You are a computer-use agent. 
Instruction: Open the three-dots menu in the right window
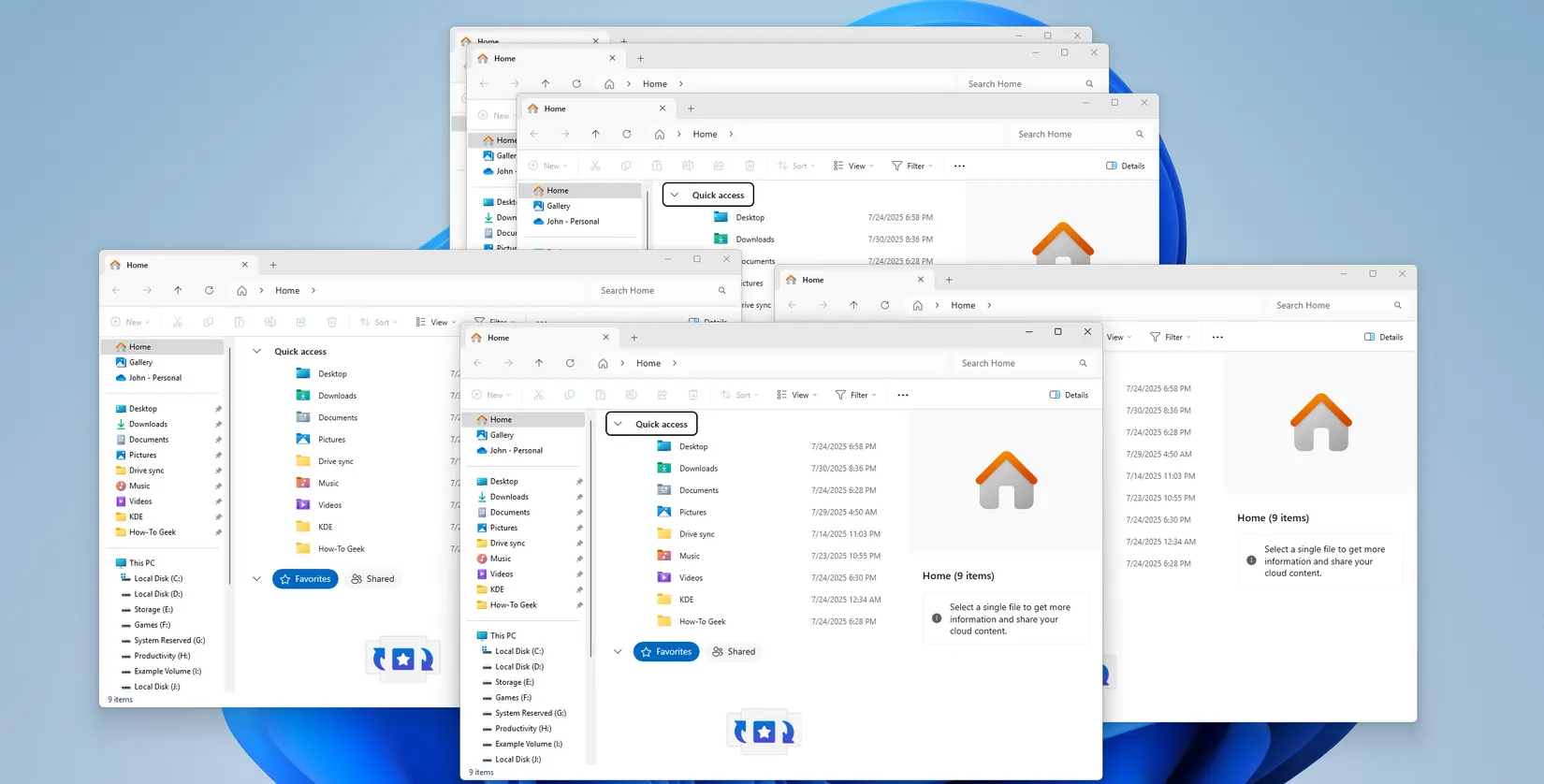[x=1217, y=337]
